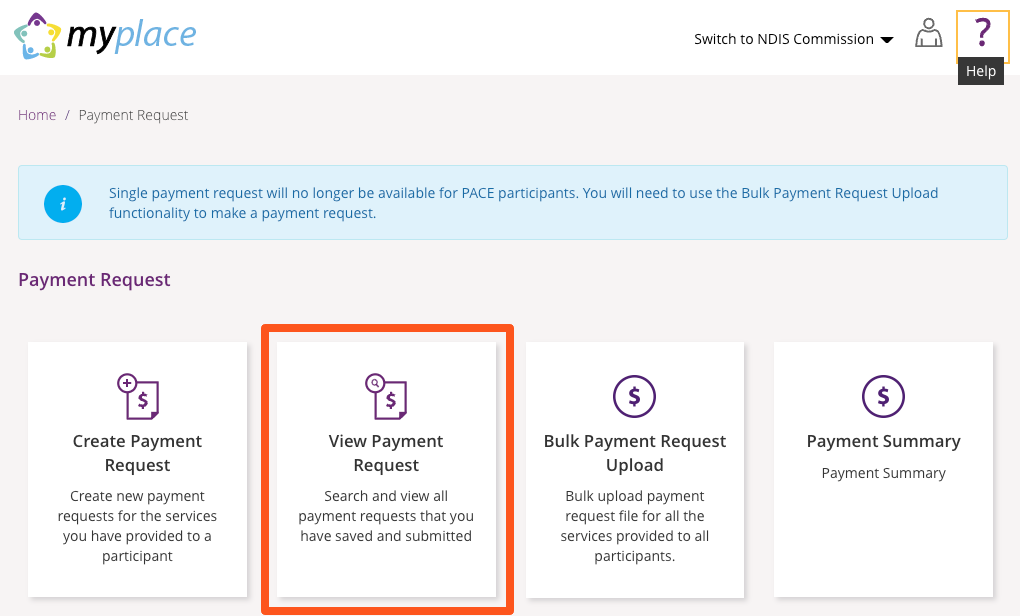Click the Payment Request breadcrumb item

pyautogui.click(x=133, y=115)
